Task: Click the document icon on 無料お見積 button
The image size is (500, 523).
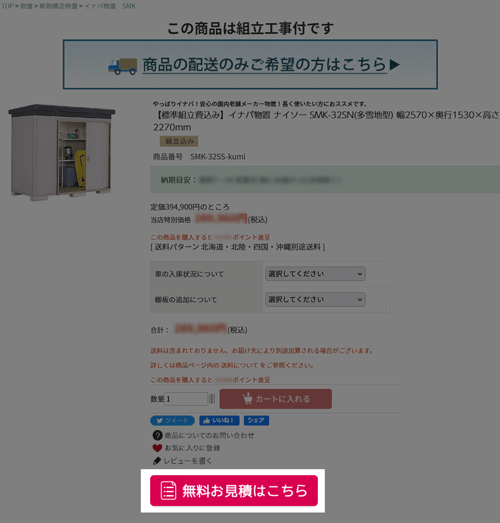Action: [x=168, y=491]
